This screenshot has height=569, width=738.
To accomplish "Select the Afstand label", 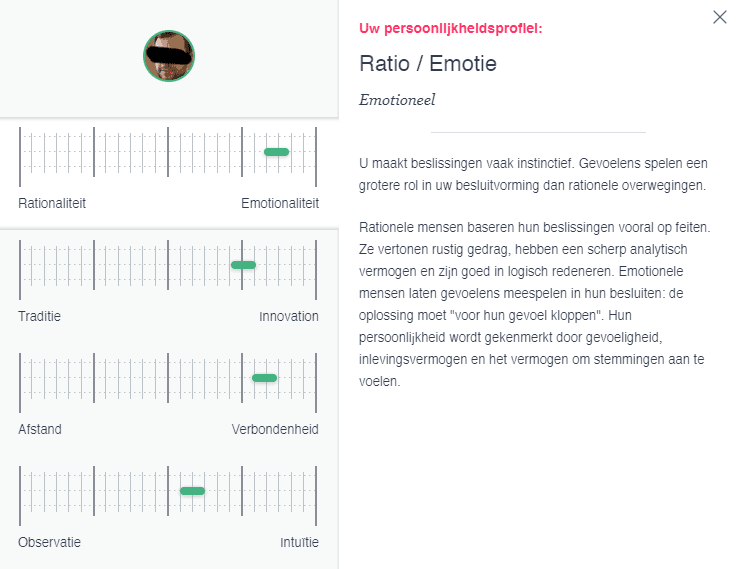I will 40,429.
